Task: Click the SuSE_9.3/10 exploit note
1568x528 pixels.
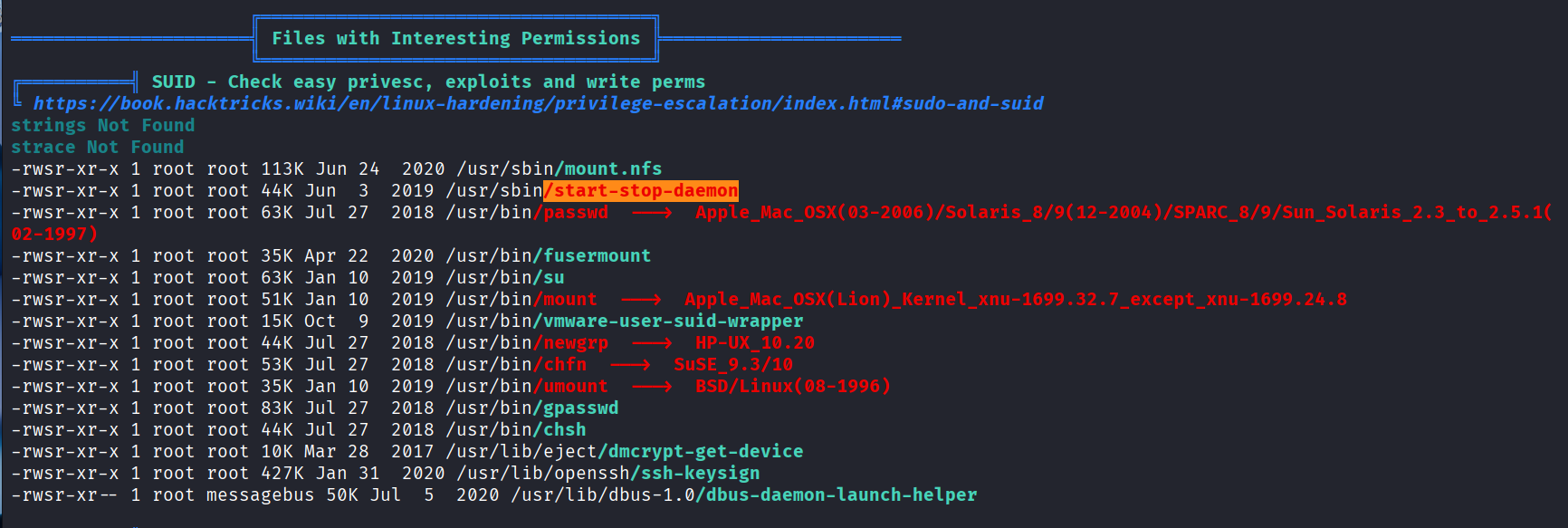Action: pos(733,365)
